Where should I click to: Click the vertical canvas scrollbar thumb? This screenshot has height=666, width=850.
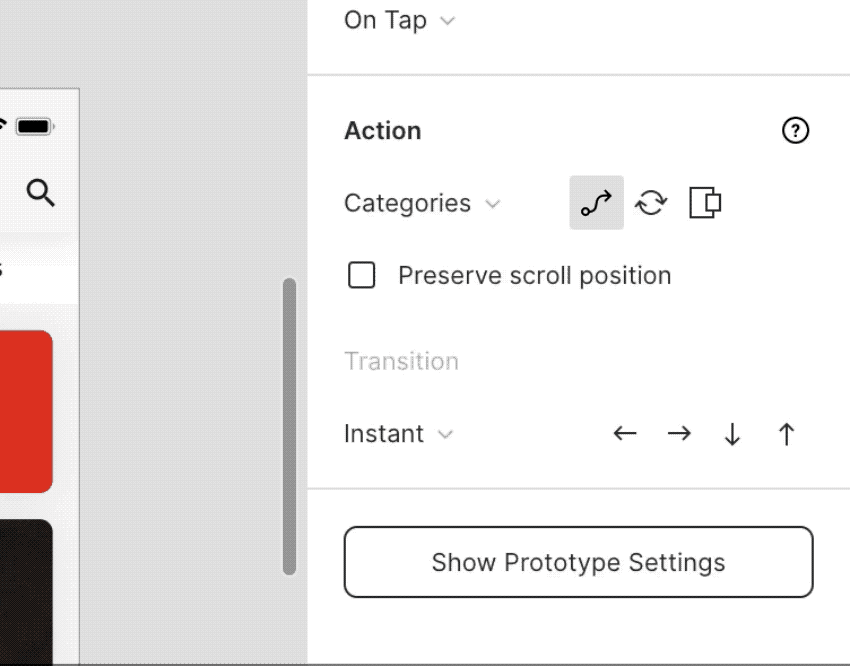pos(289,426)
